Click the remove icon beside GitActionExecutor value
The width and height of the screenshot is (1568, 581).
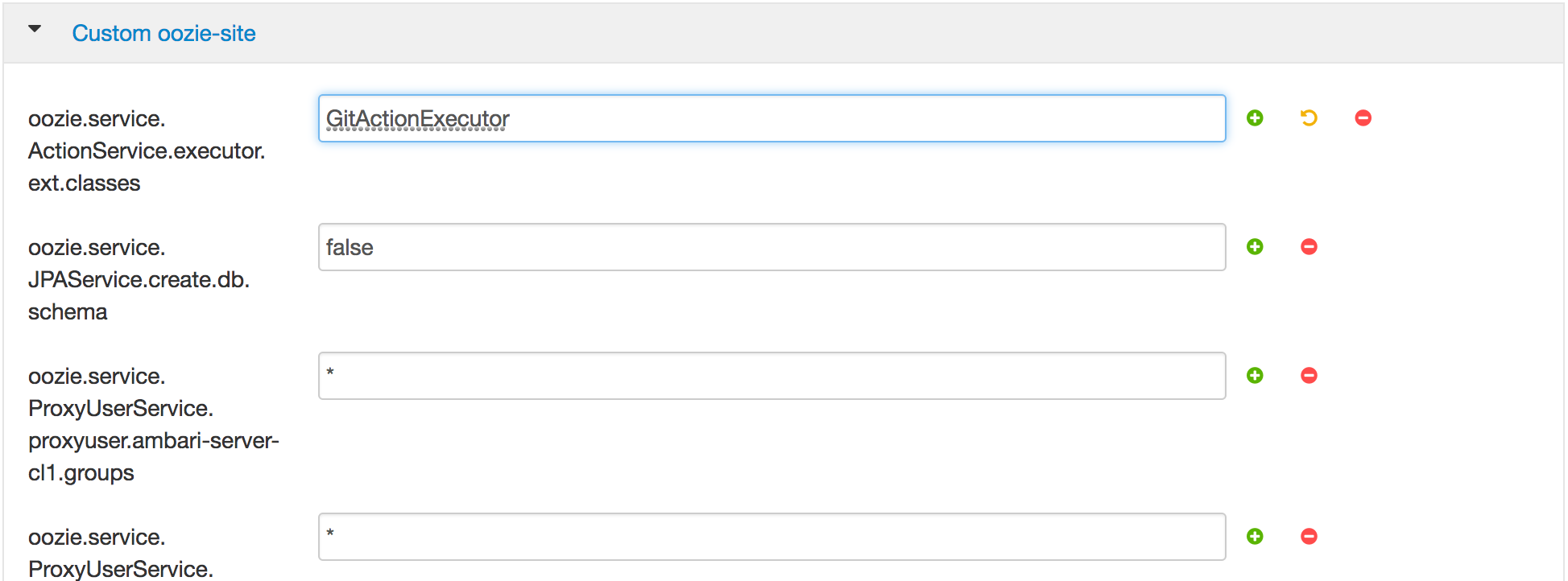point(1363,117)
